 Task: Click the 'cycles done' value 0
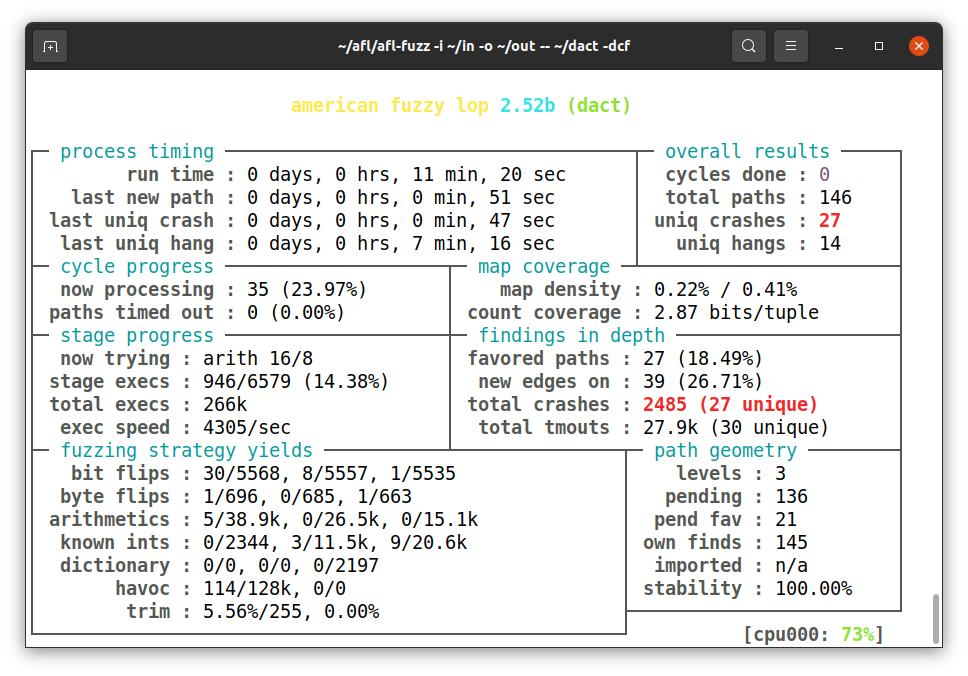pyautogui.click(x=824, y=175)
